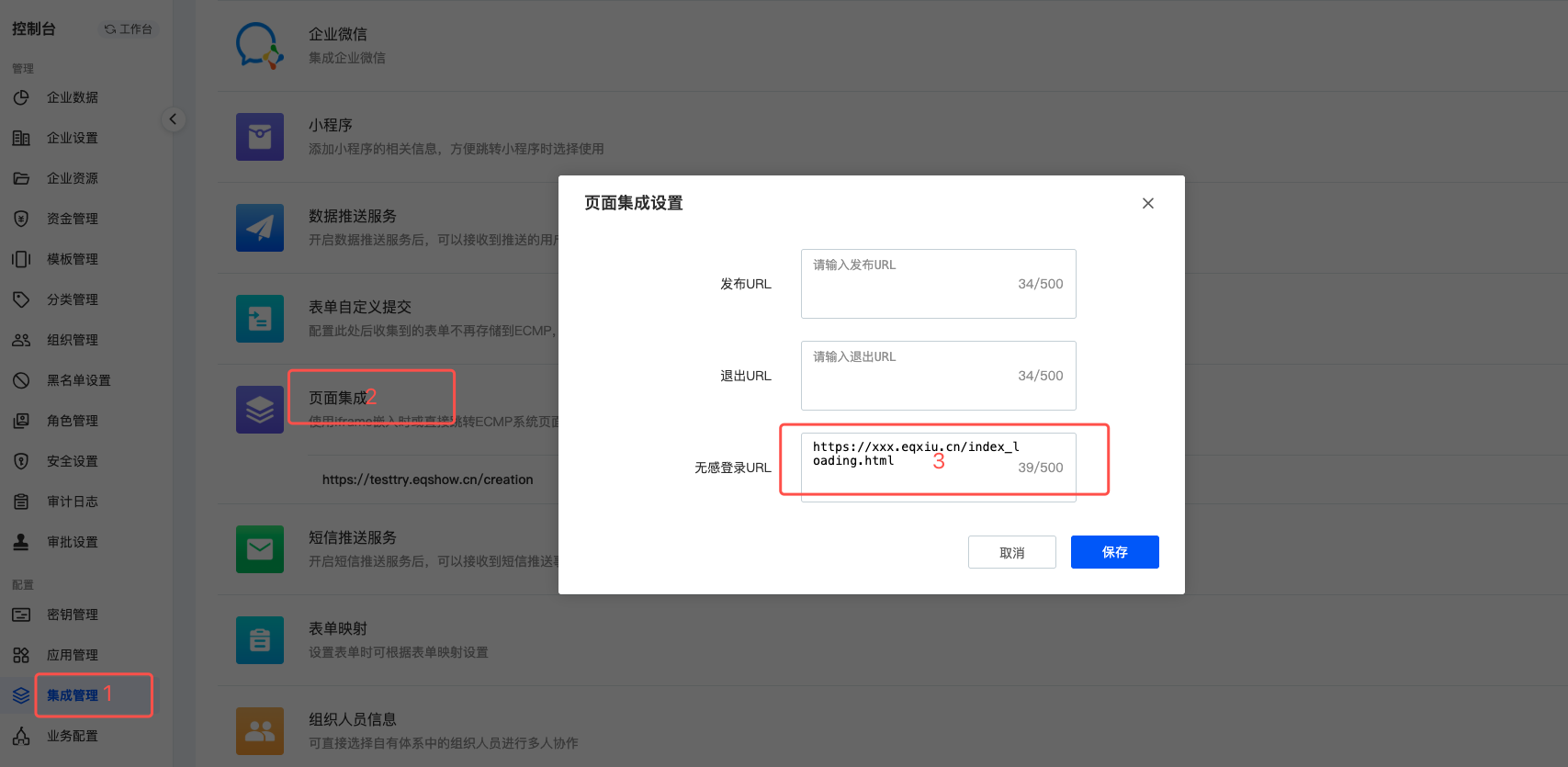Click the 组织人员信息 people icon
This screenshot has width=1568, height=767.
pyautogui.click(x=259, y=731)
